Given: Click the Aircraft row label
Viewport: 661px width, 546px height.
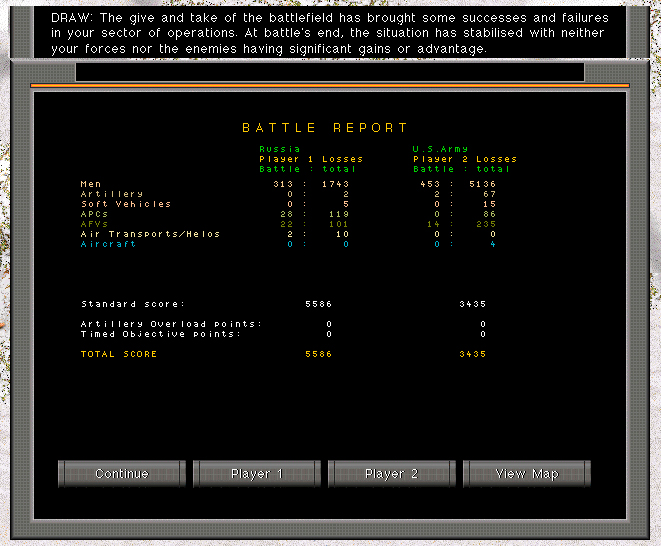Looking at the screenshot, I should pyautogui.click(x=108, y=244).
